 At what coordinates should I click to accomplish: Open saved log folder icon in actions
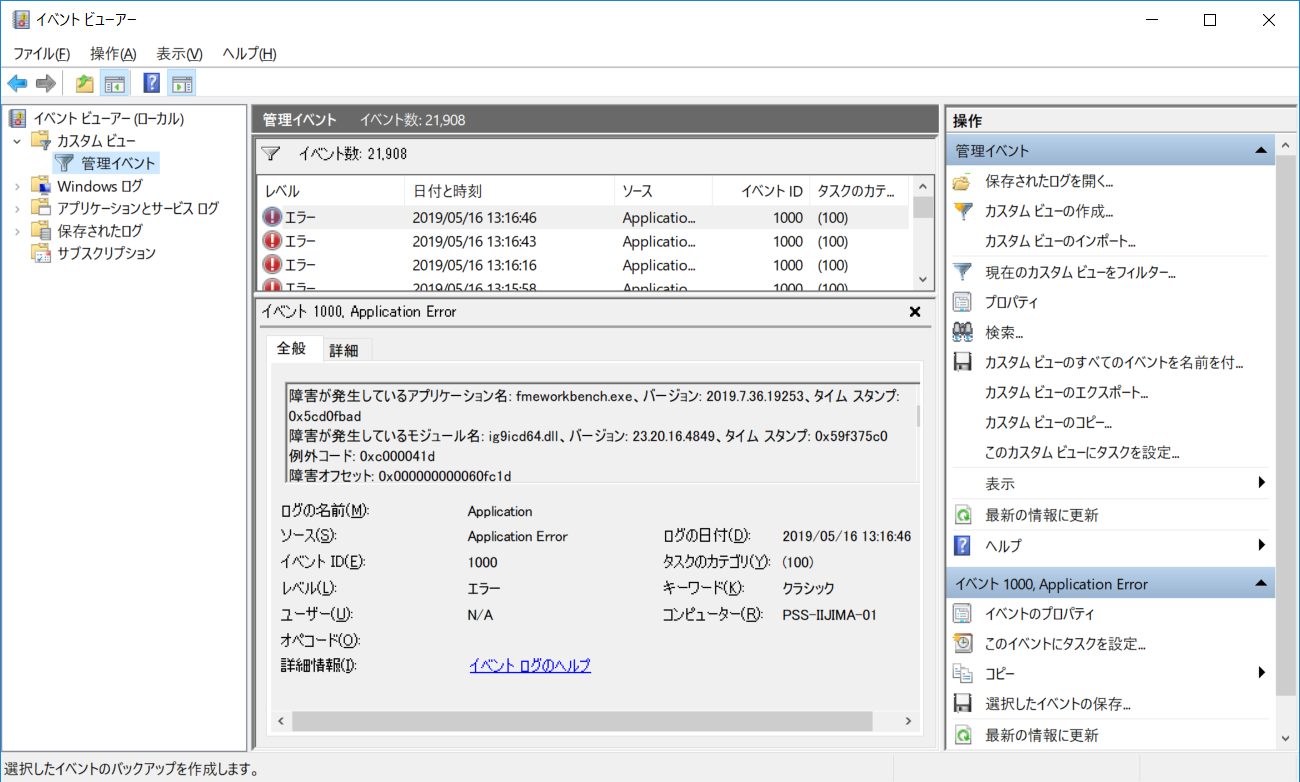[962, 182]
